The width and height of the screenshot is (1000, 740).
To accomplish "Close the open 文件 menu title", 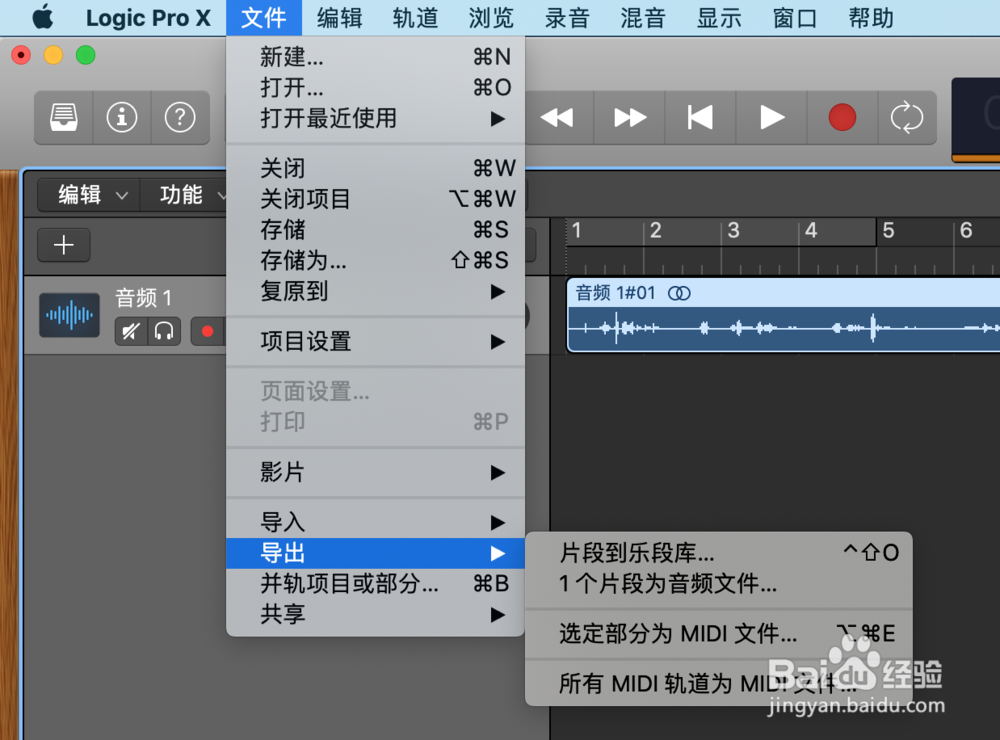I will 263,18.
